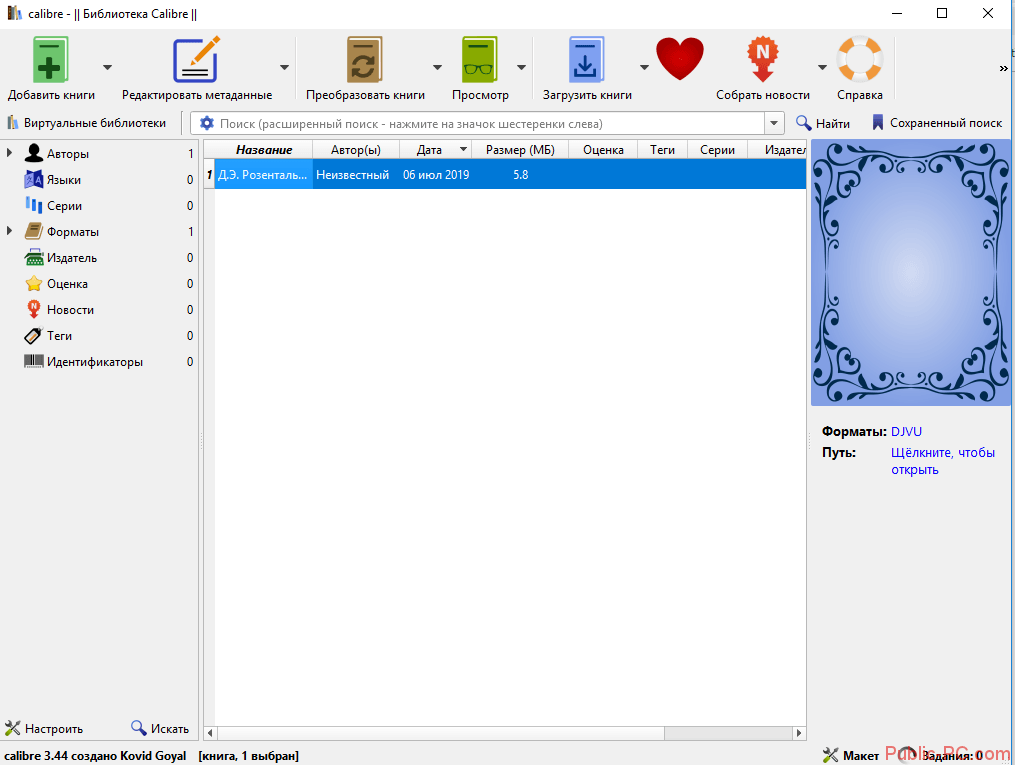Open the search history dropdown
The height and width of the screenshot is (765, 1015).
pos(774,123)
